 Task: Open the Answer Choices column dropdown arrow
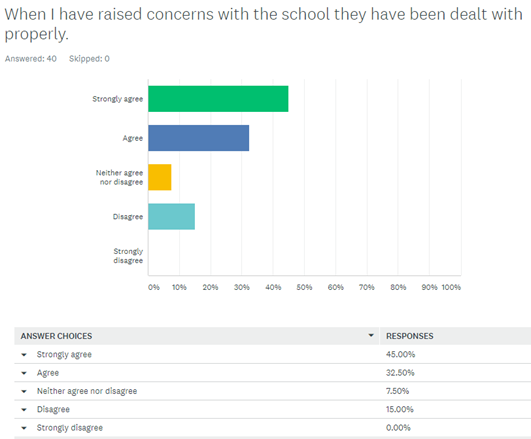pos(371,335)
